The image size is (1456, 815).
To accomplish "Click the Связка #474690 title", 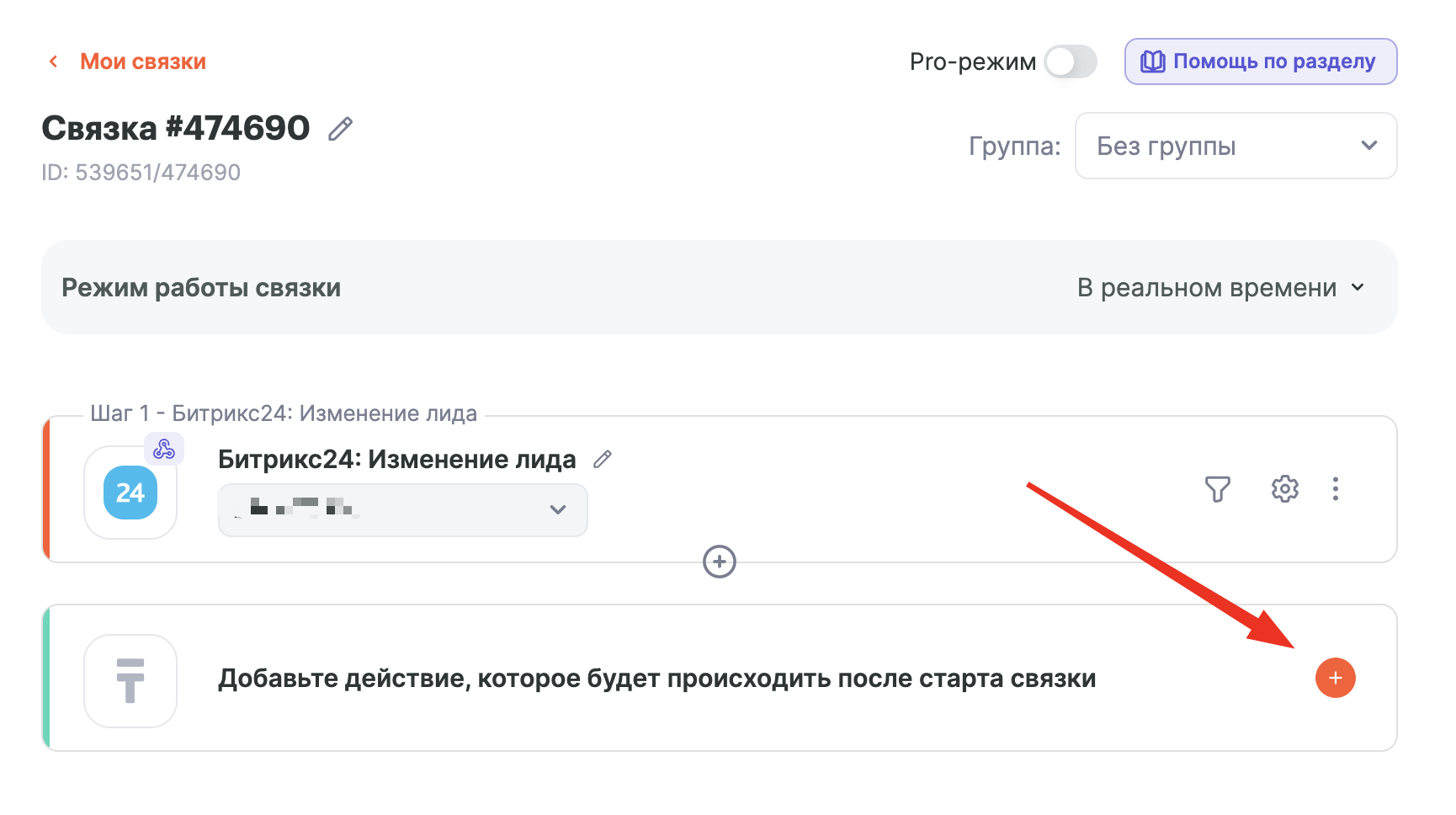I will coord(176,128).
